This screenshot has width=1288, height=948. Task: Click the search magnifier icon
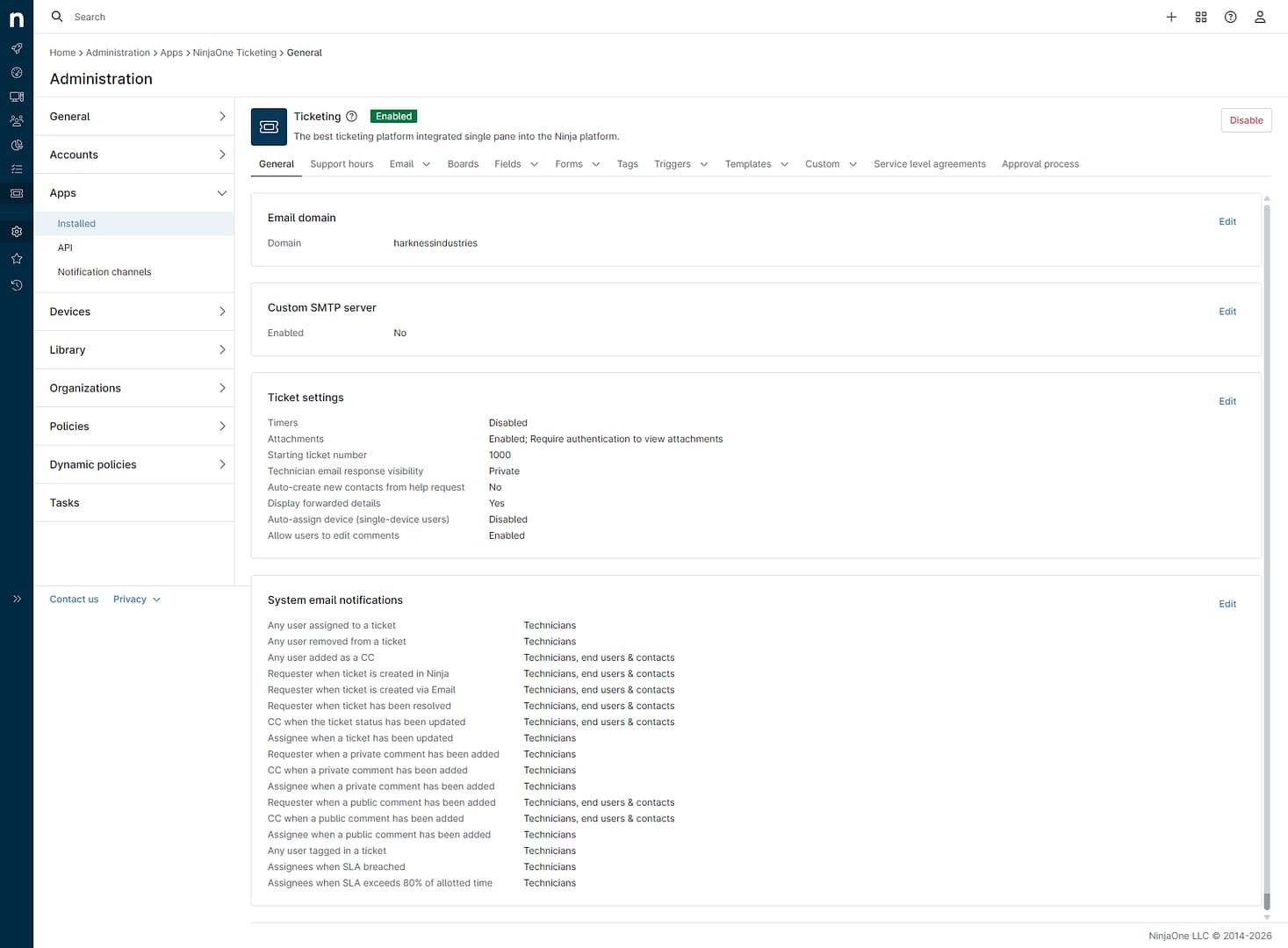[57, 17]
